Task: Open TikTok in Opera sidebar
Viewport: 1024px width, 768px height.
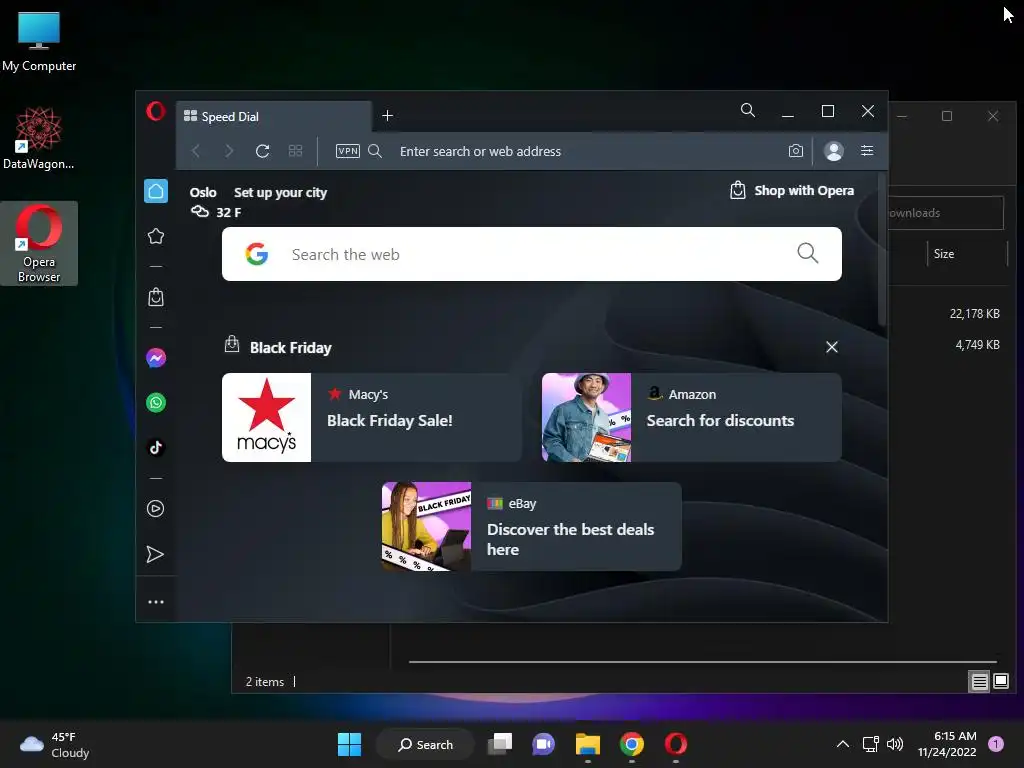Action: coord(155,447)
